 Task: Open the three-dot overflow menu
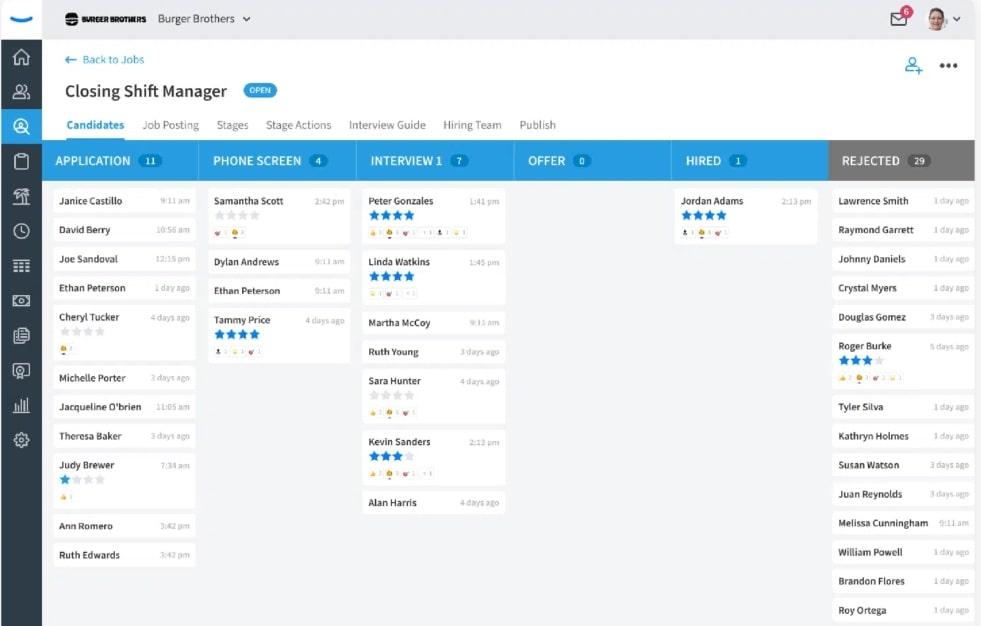point(948,65)
